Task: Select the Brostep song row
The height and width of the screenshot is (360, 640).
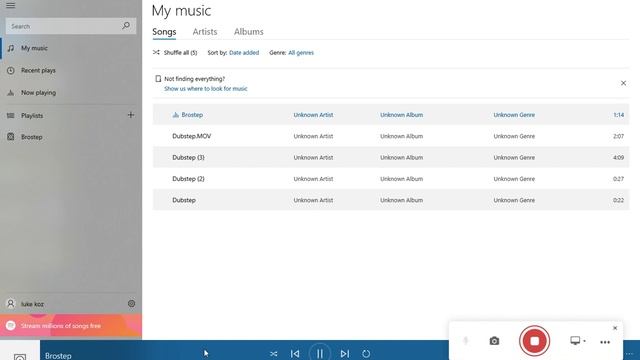Action: pos(391,115)
